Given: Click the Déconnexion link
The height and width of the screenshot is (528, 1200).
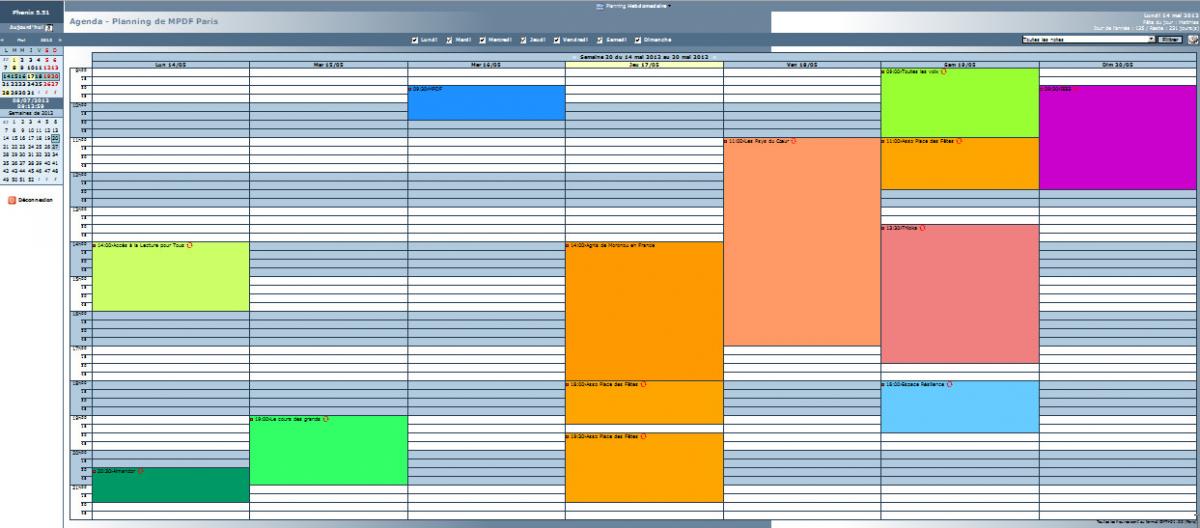Looking at the screenshot, I should pos(35,200).
